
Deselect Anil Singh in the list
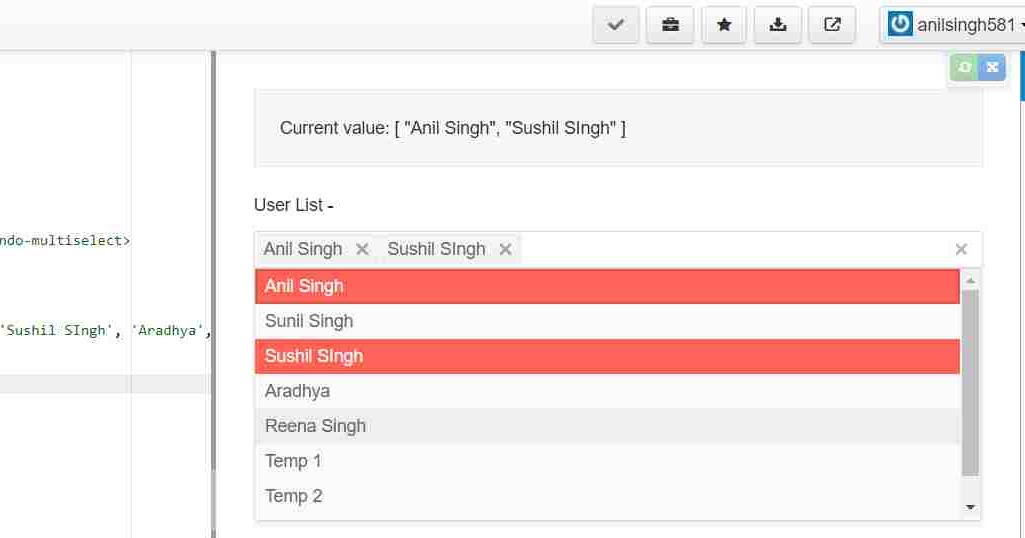607,286
